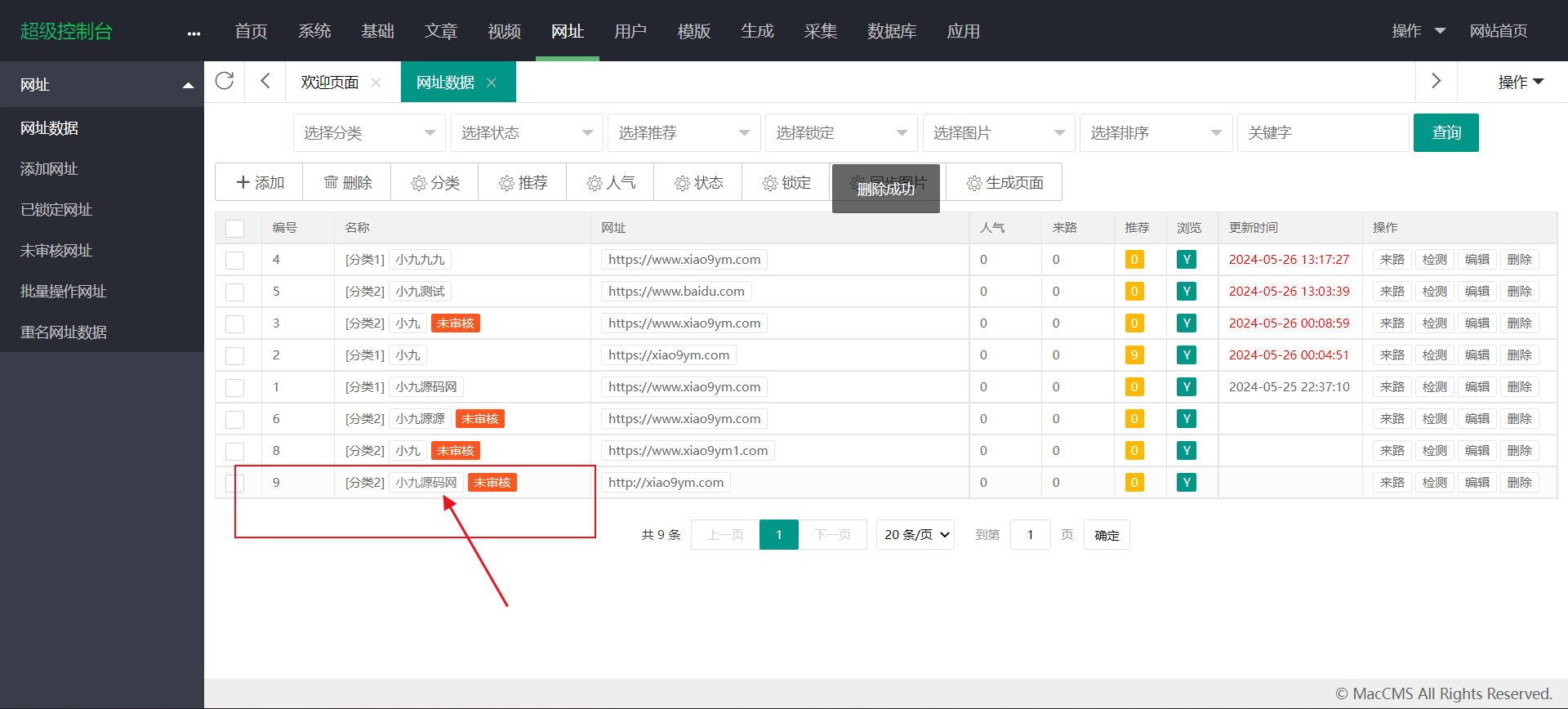This screenshot has width=1568, height=709.
Task: Click the 添加 button in the toolbar
Action: 259,182
